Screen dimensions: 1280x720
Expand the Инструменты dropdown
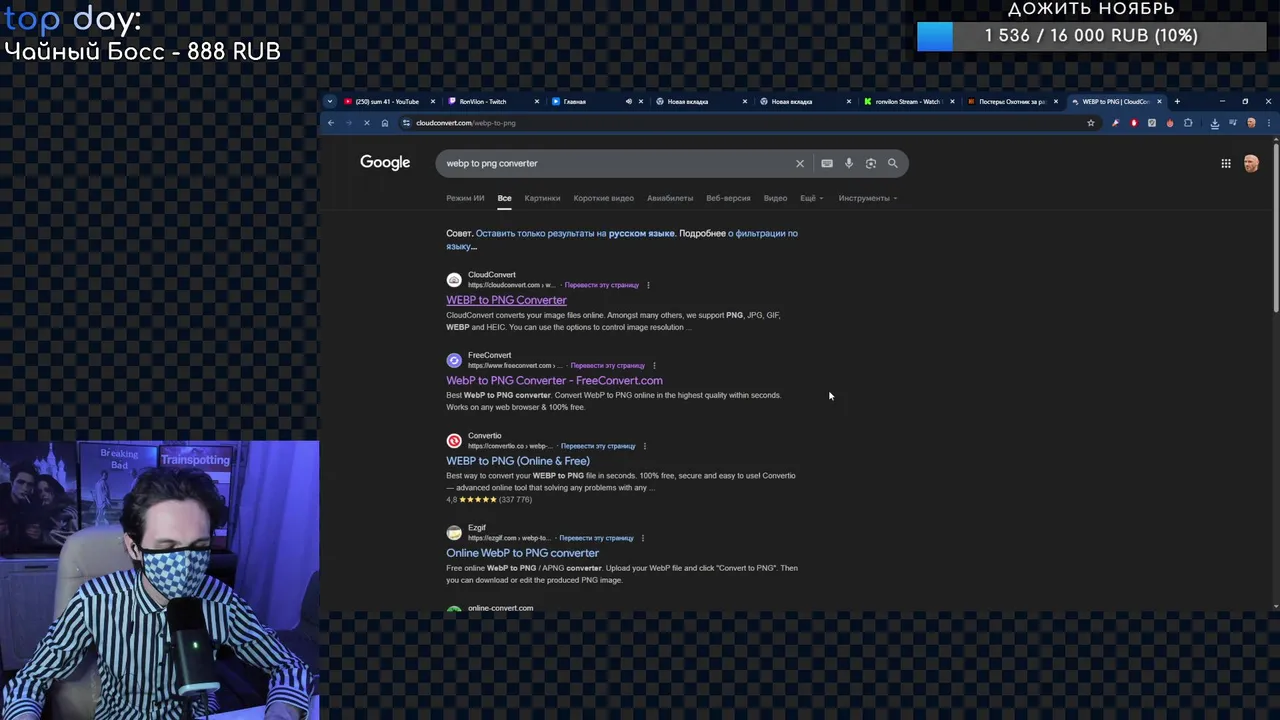pyautogui.click(x=867, y=198)
